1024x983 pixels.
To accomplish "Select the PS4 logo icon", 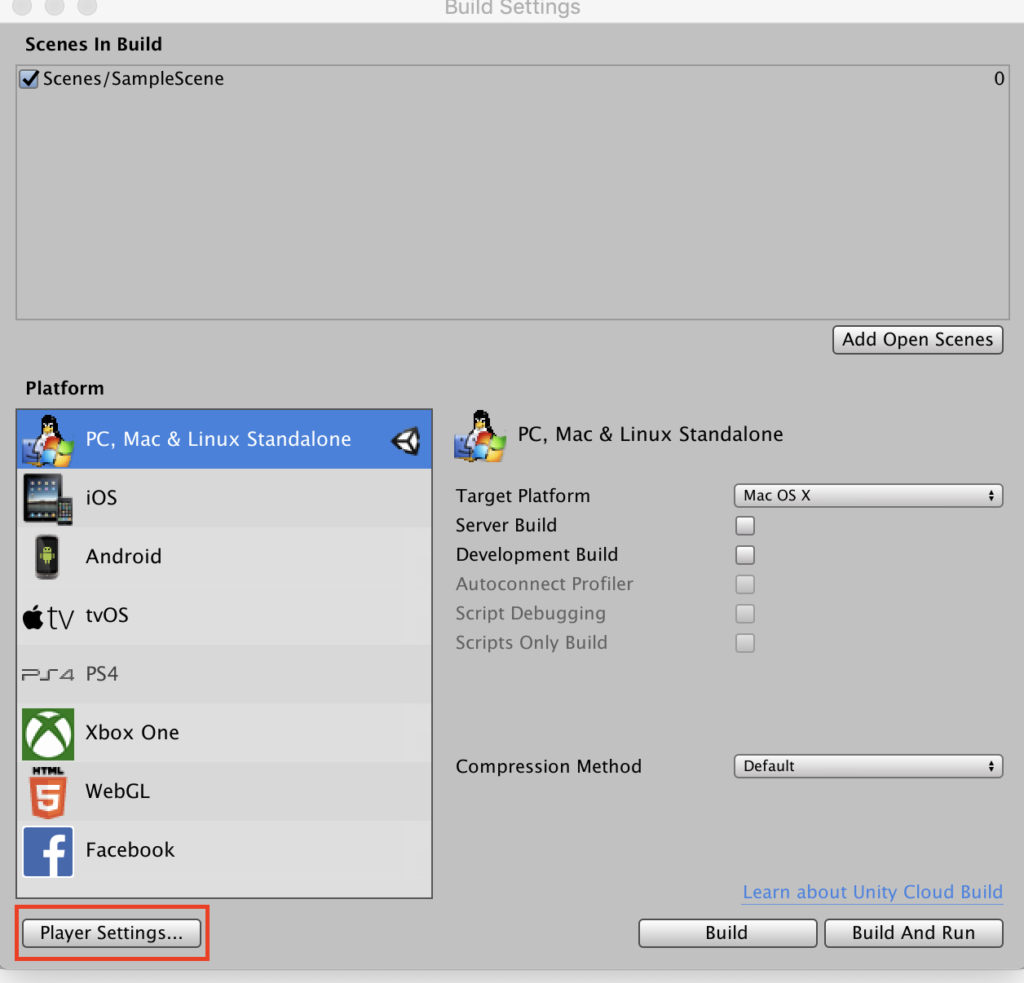I will click(48, 675).
